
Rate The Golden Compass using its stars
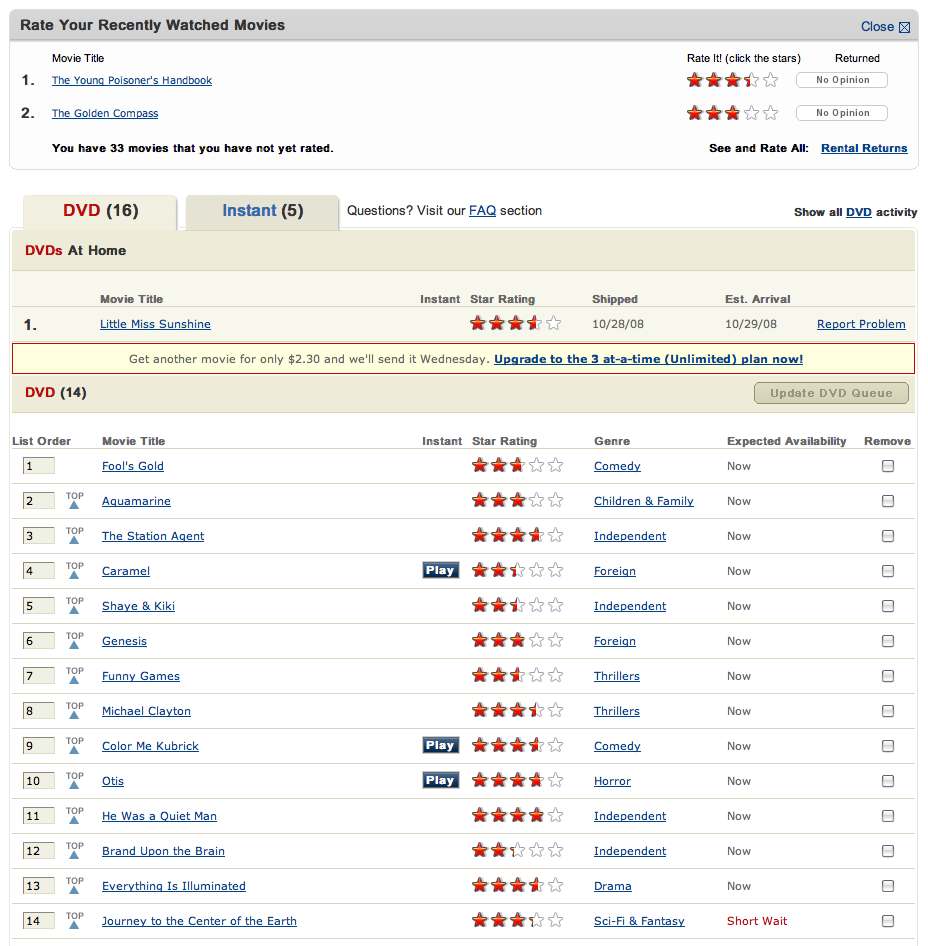point(731,113)
